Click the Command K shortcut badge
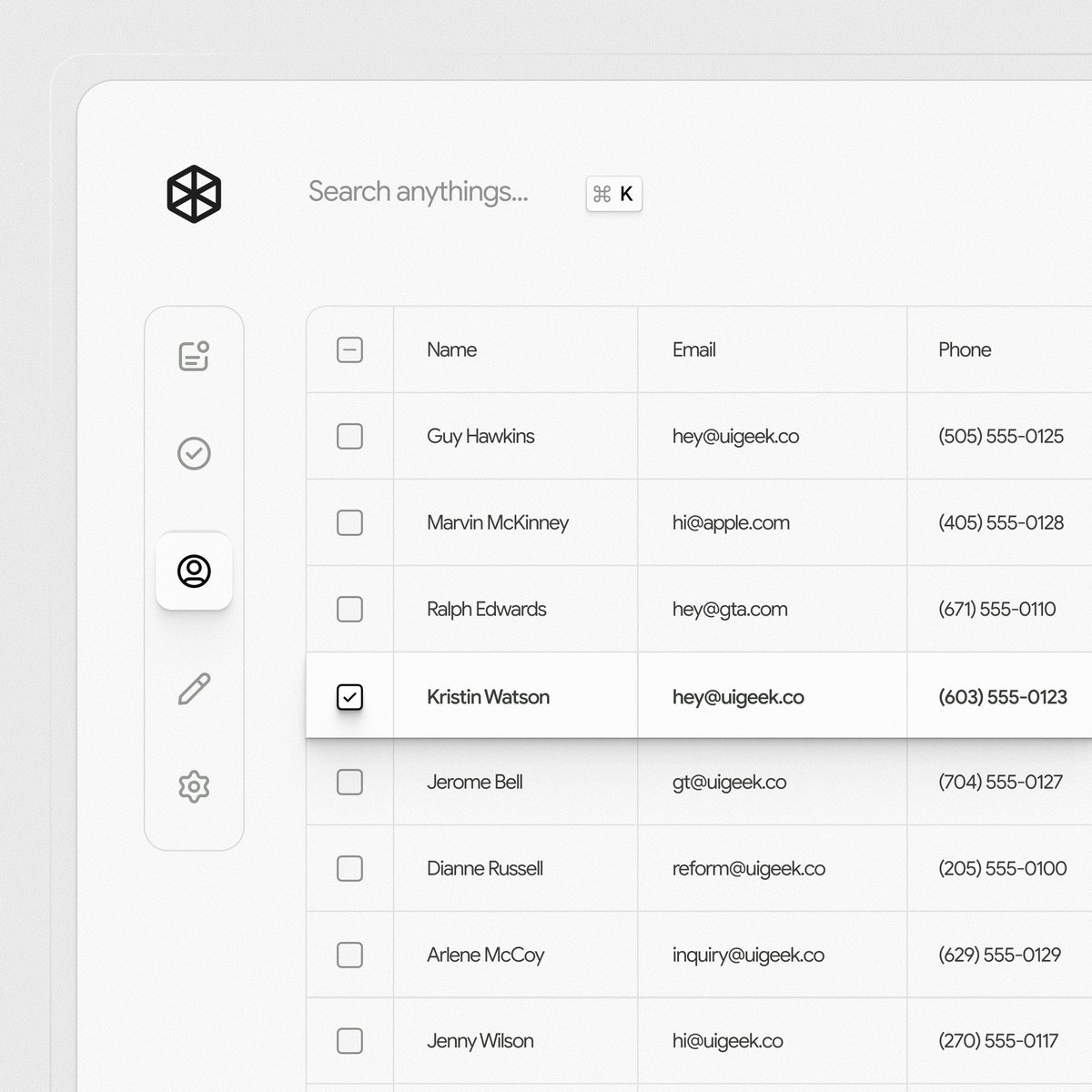The width and height of the screenshot is (1092, 1092). pyautogui.click(x=614, y=194)
